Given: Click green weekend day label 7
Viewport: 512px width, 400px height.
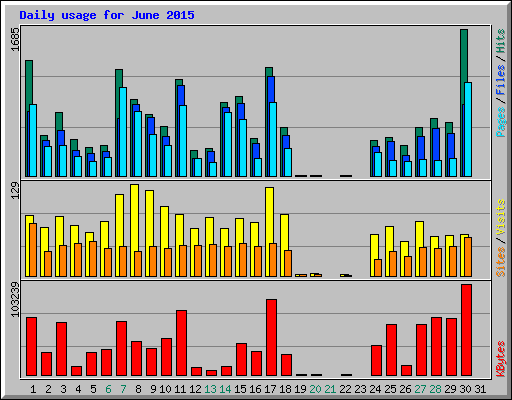Looking at the screenshot, I should (x=123, y=389).
